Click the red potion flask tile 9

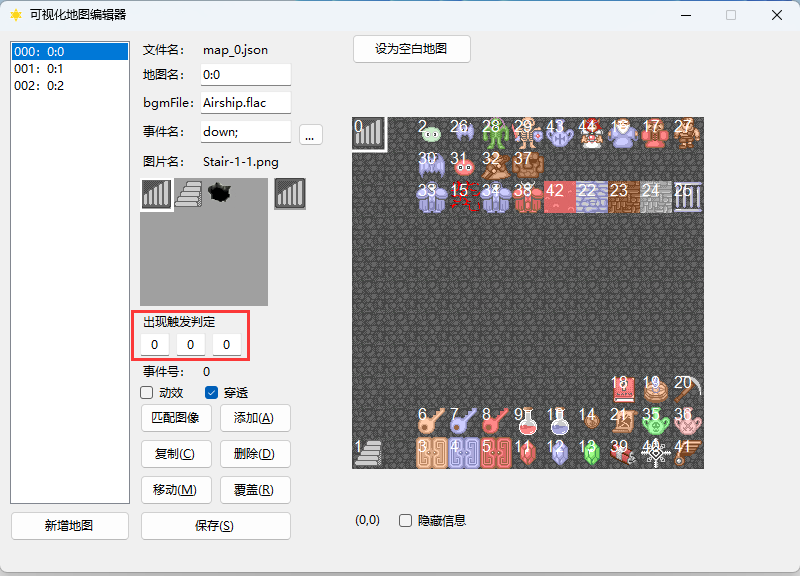point(528,421)
